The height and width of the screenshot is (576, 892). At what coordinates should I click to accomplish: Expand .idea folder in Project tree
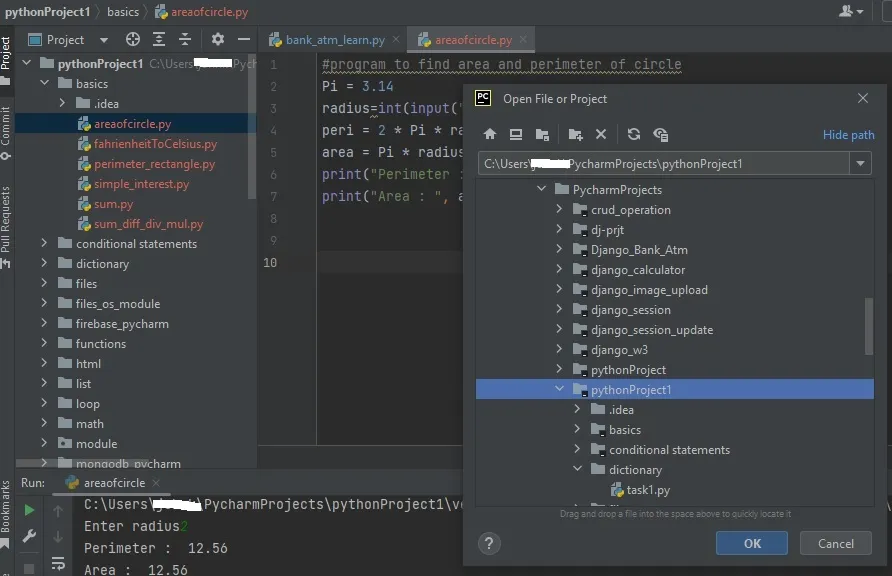pos(62,103)
